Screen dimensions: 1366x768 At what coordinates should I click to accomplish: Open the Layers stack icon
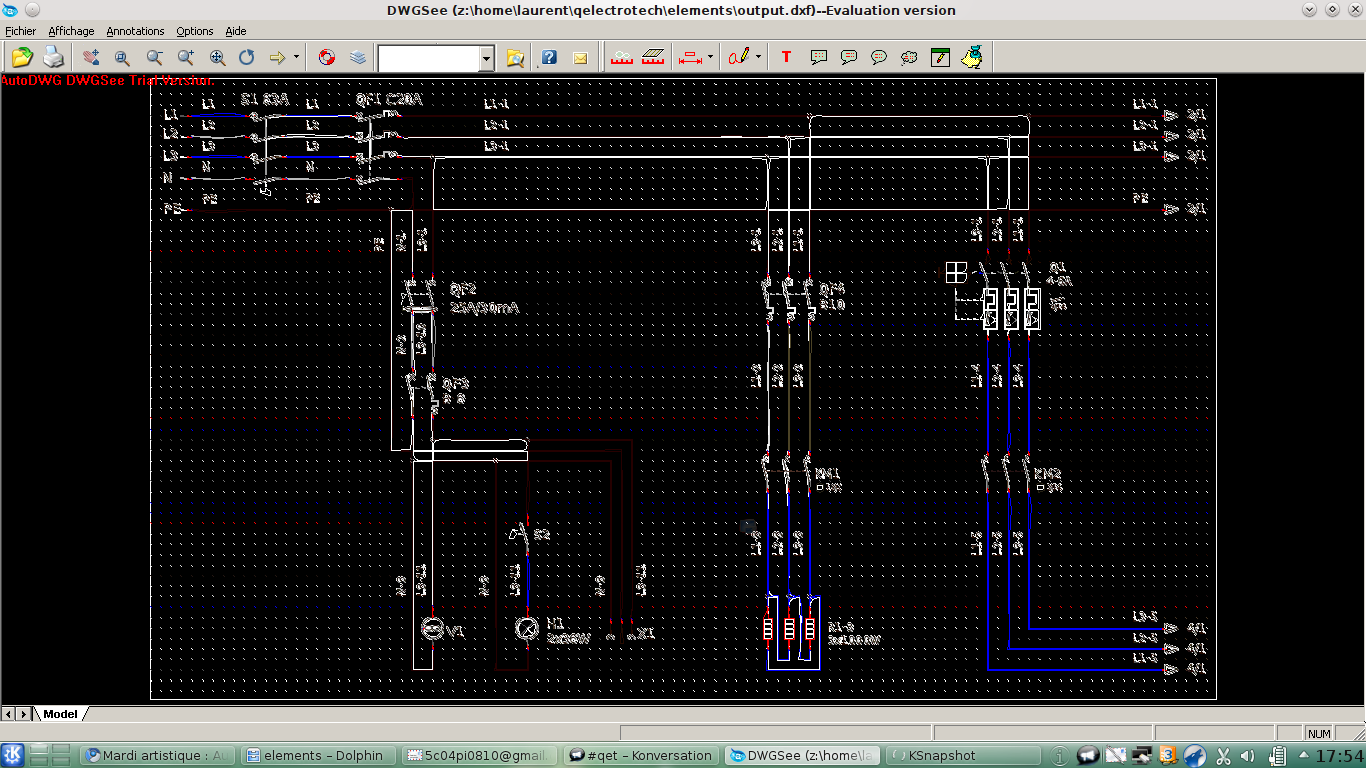point(358,57)
